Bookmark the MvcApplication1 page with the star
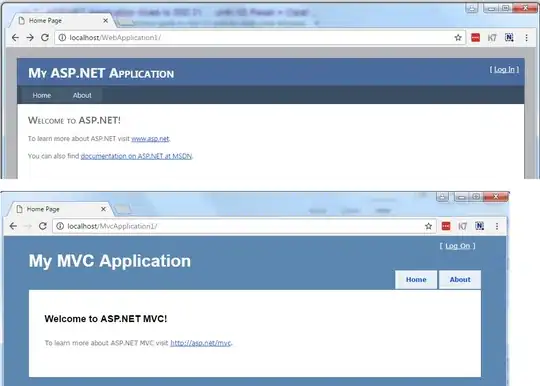This screenshot has width=540, height=386. pos(428,226)
